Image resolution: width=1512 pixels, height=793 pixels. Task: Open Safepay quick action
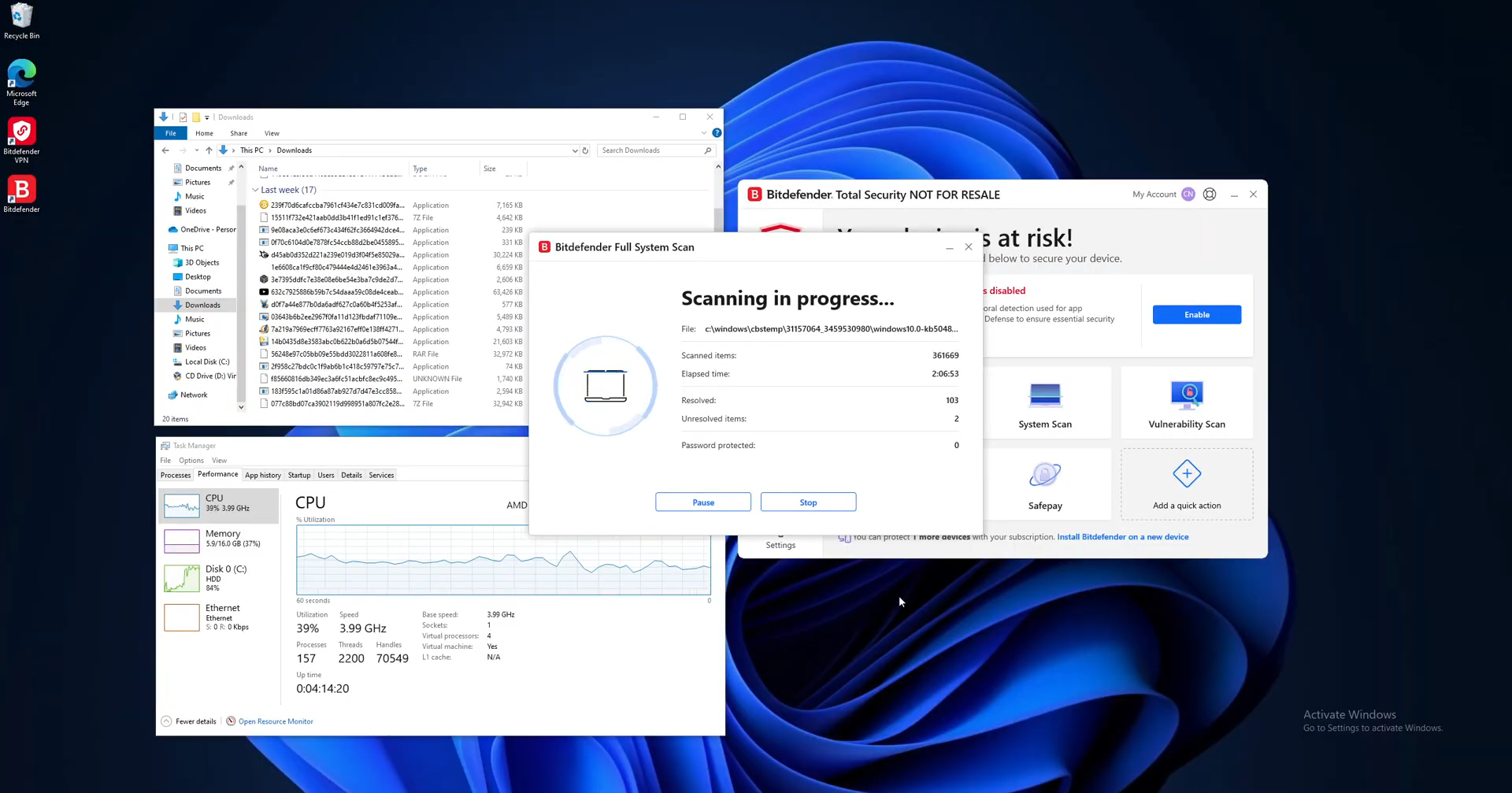[x=1045, y=484]
